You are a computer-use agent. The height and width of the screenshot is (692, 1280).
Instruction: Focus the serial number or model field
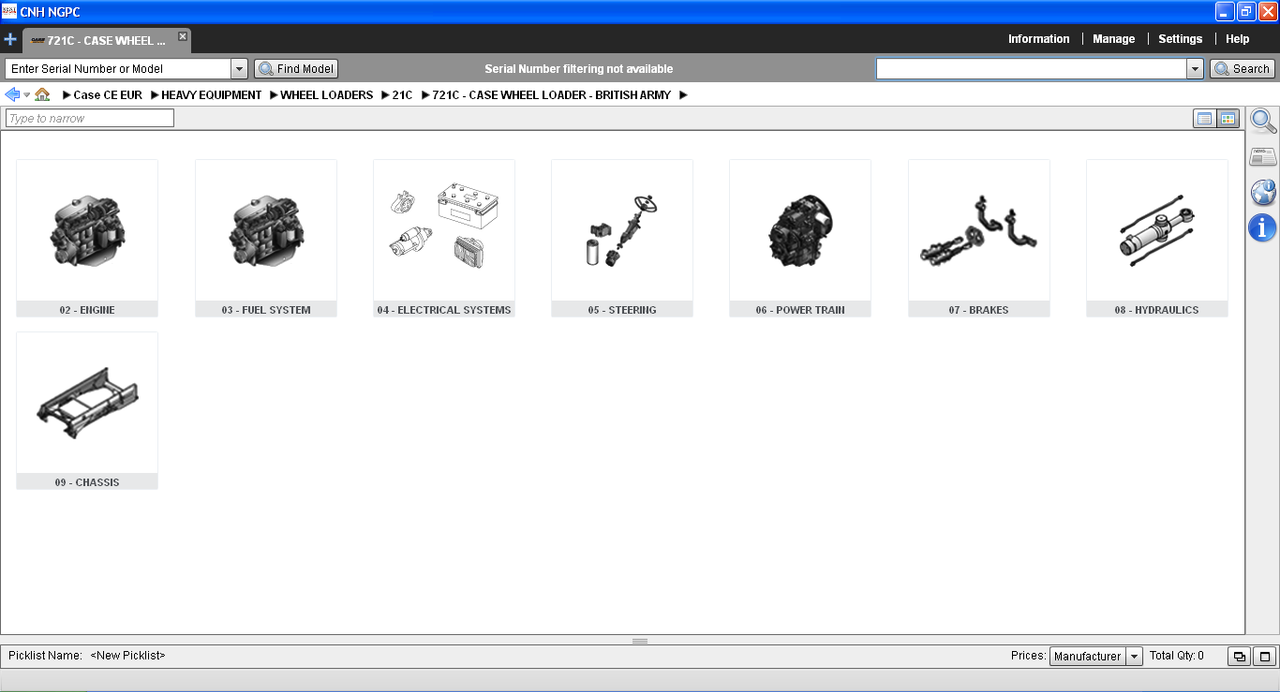pyautogui.click(x=118, y=69)
